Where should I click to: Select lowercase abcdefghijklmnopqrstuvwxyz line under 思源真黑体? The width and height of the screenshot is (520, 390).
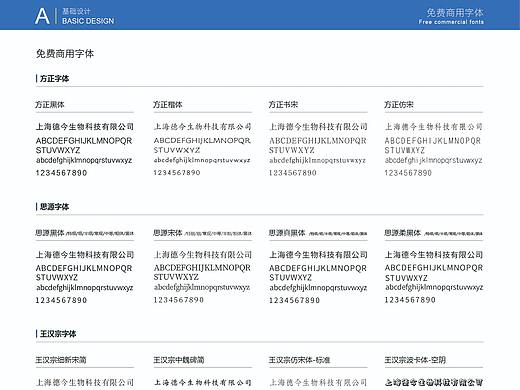tap(318, 288)
